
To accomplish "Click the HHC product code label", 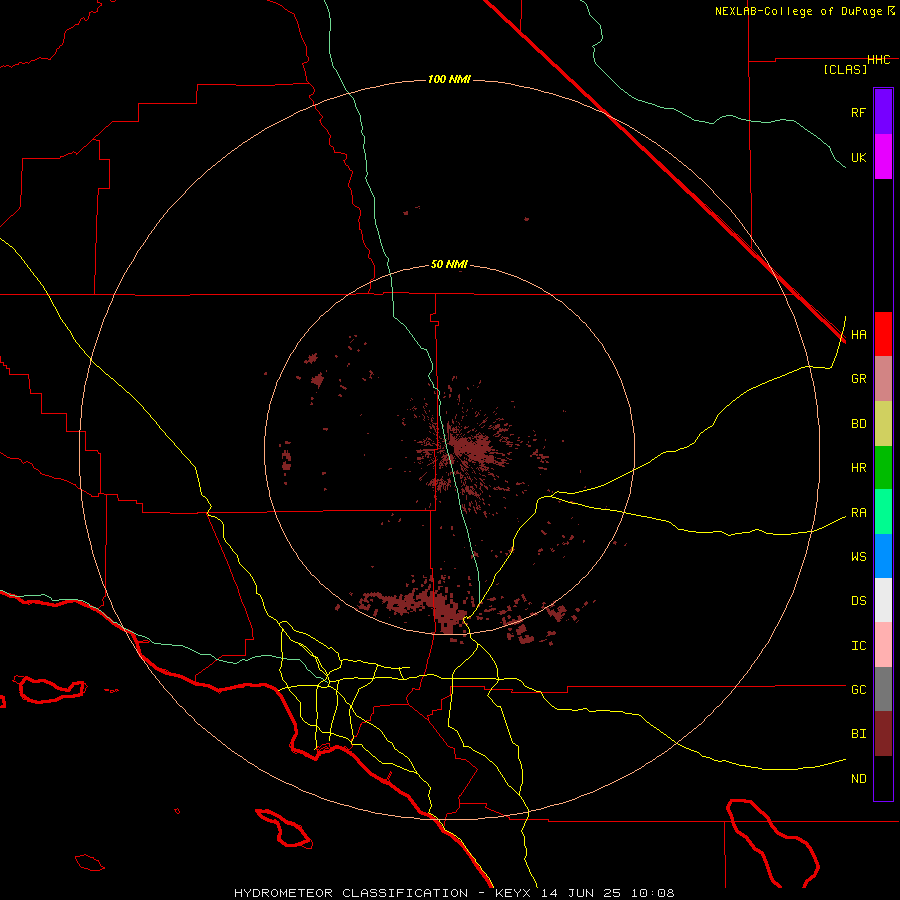I will [x=878, y=60].
